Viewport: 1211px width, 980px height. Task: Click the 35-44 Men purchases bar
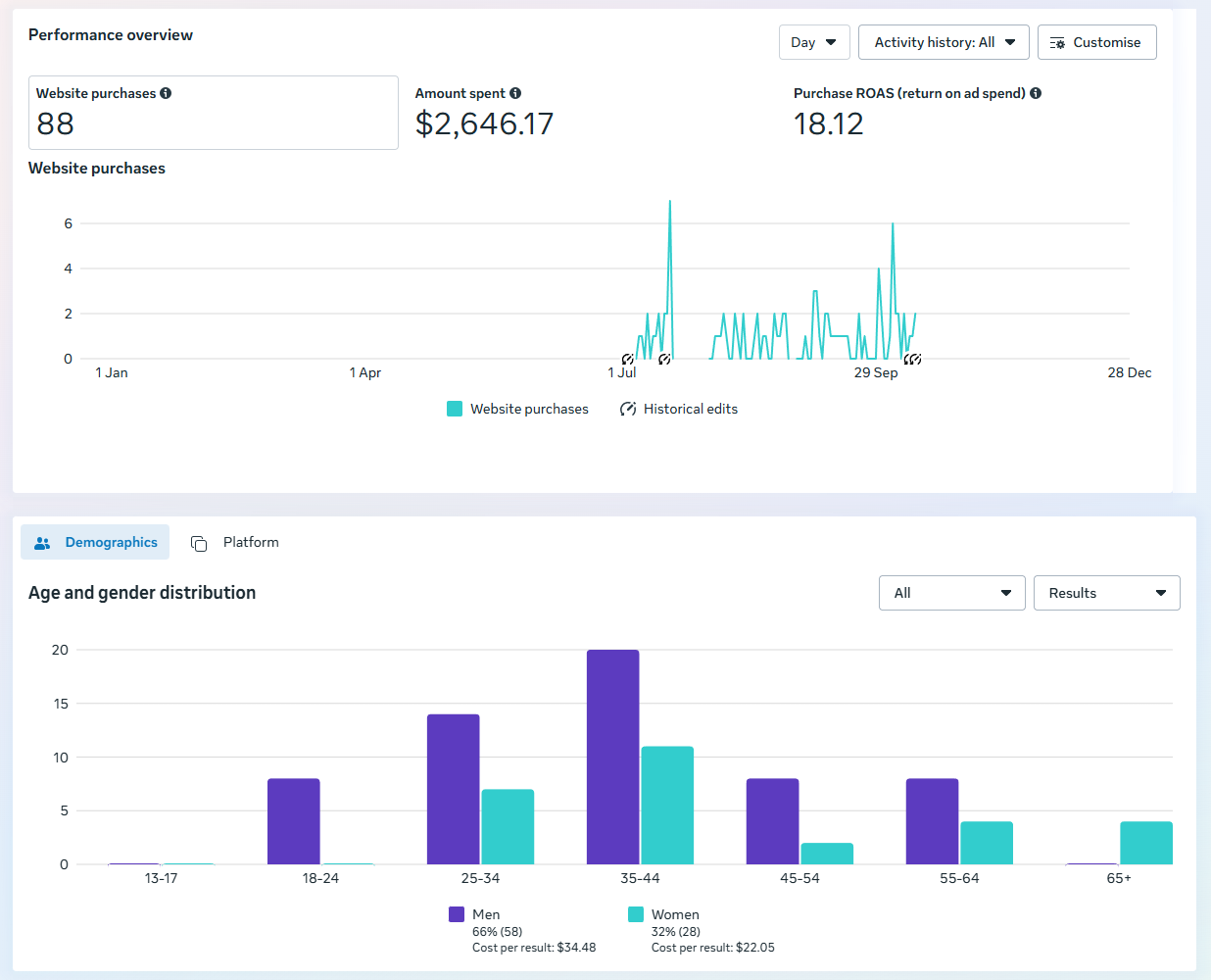pos(612,755)
